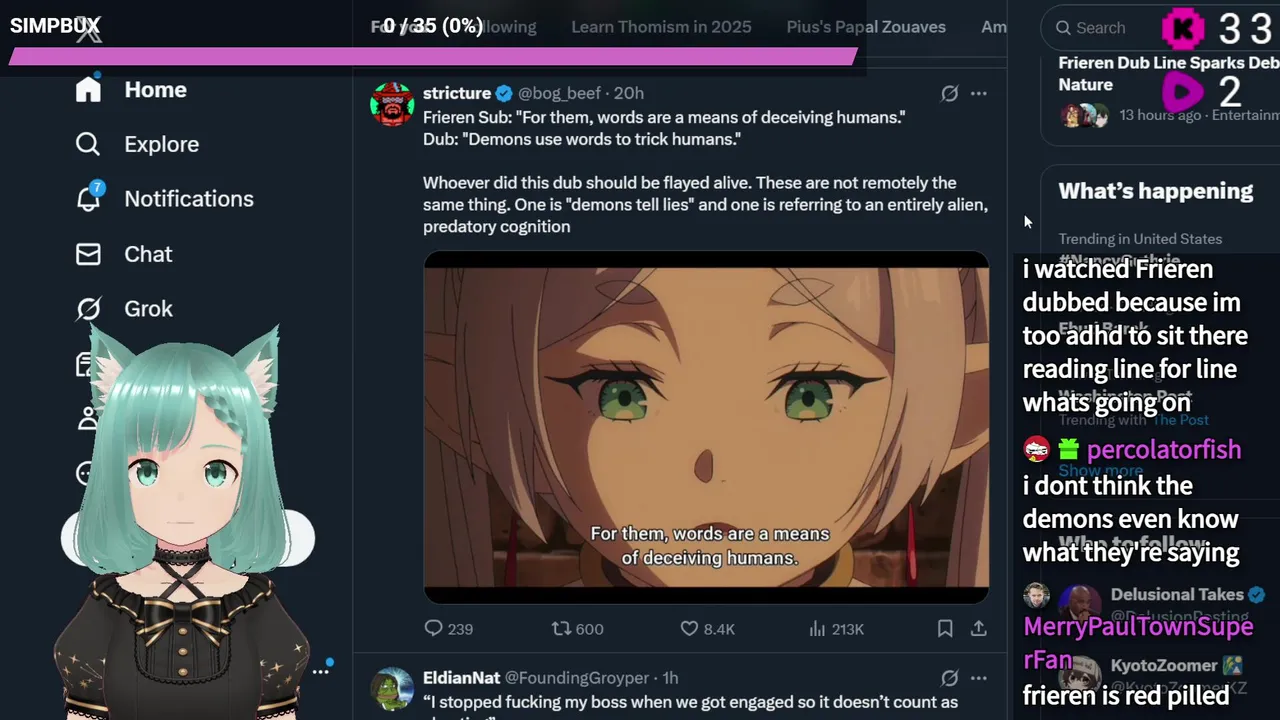This screenshot has height=720, width=1280.
Task: Ask Grok about stricture's post
Action: coord(949,93)
